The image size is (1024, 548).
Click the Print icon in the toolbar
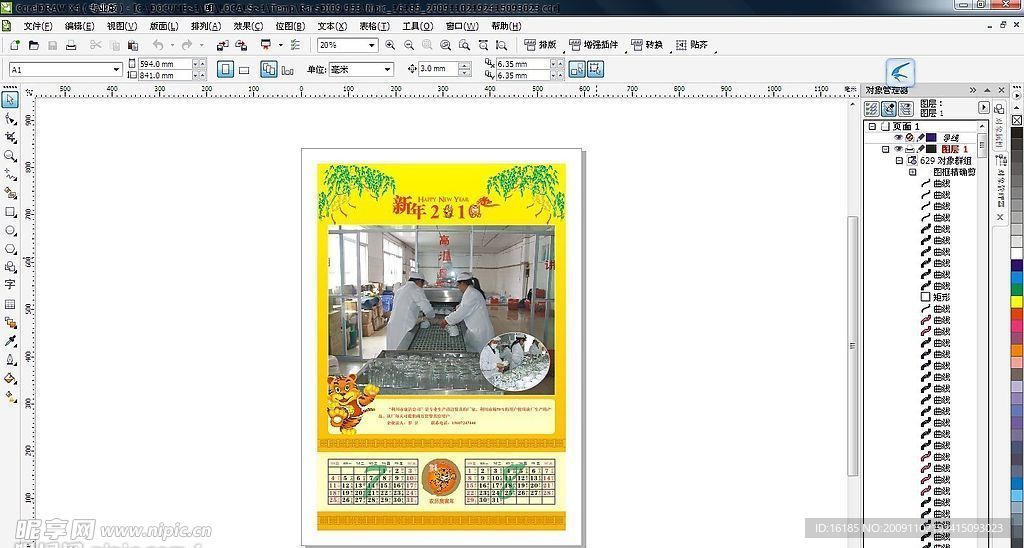69,45
